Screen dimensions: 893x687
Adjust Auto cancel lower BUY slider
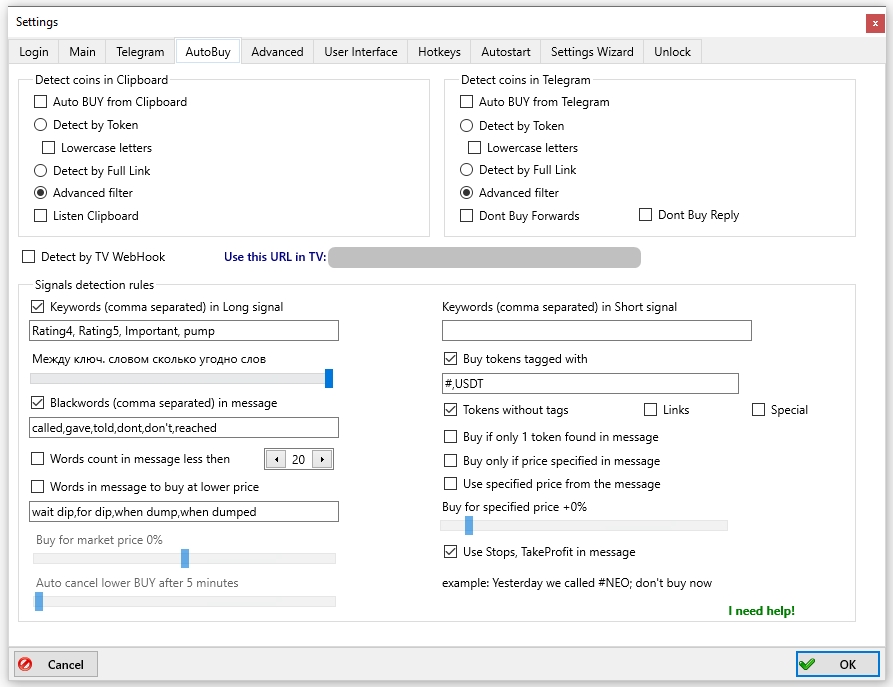click(x=39, y=602)
